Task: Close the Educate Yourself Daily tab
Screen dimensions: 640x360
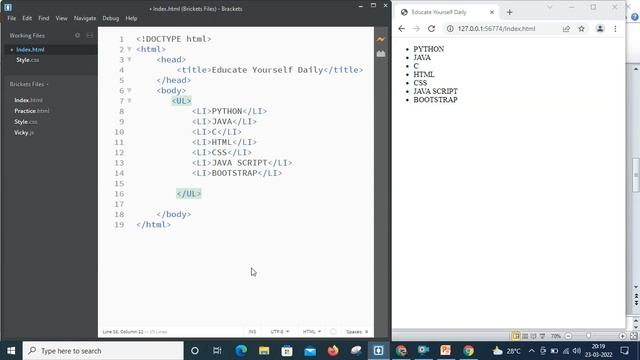Action: pos(492,12)
